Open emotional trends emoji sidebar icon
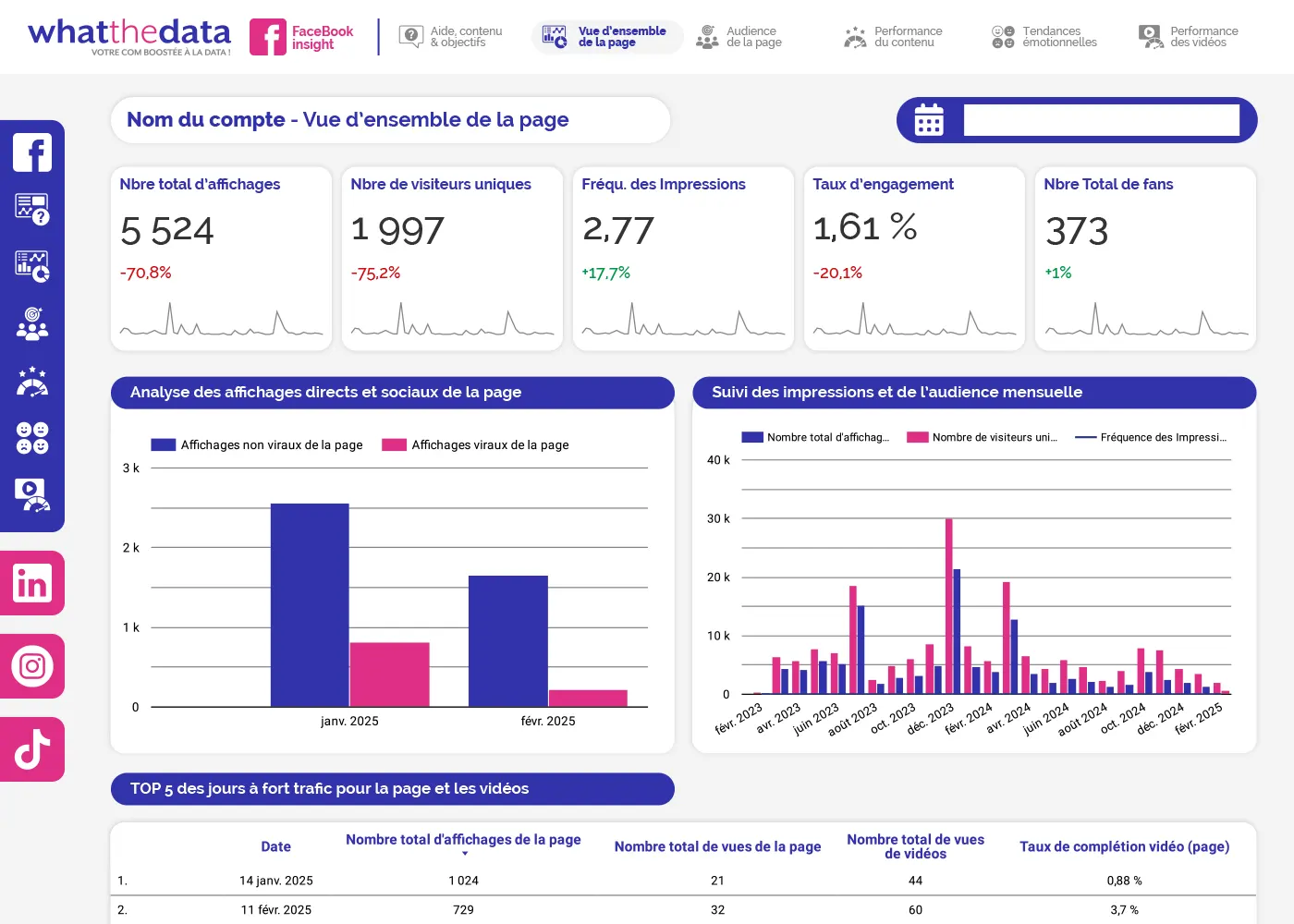 (x=32, y=437)
